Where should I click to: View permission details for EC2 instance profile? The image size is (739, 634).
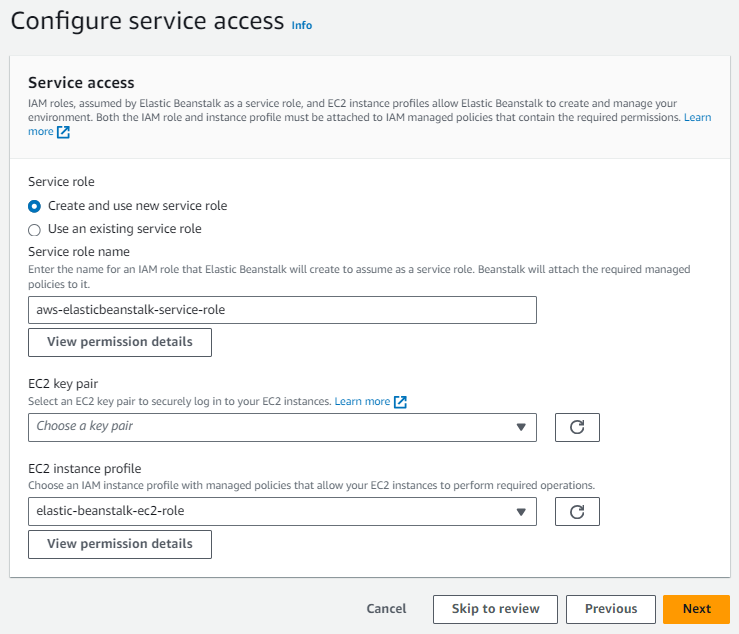(120, 544)
